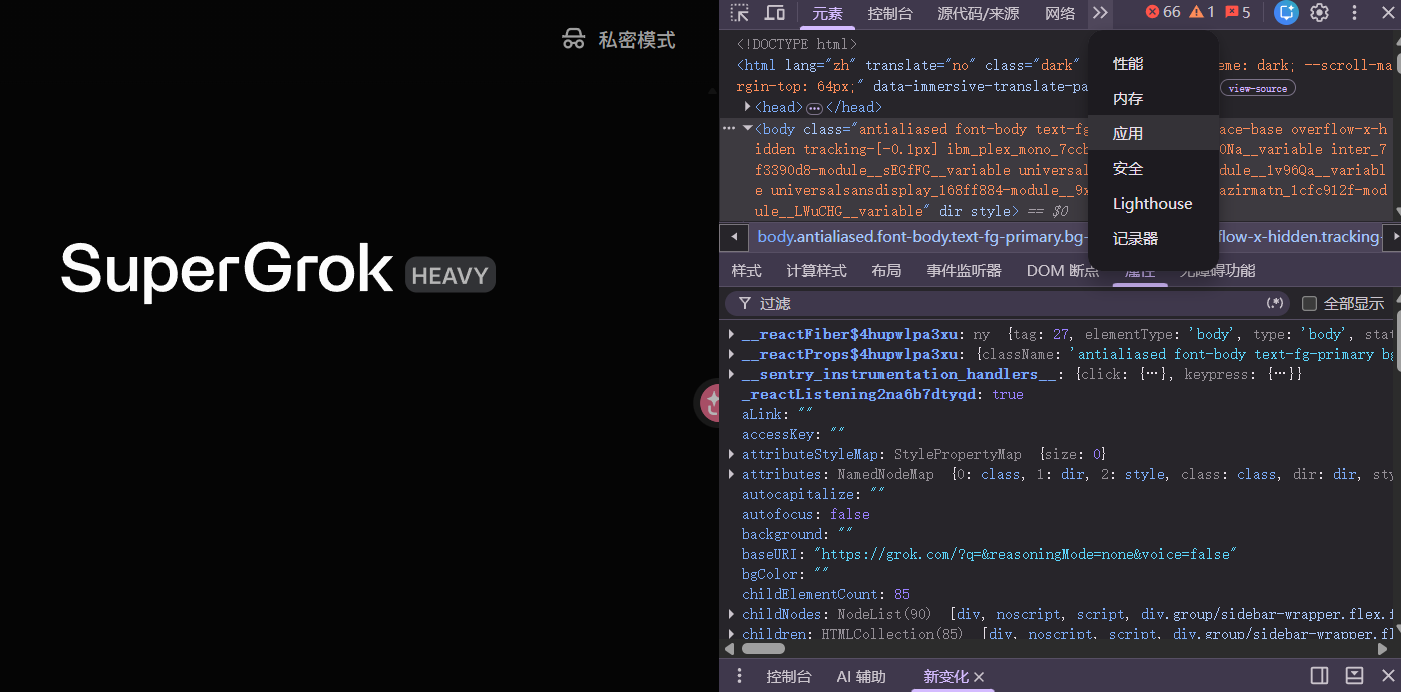Click the three-dot actions beside body node
Image resolution: width=1401 pixels, height=692 pixels.
[729, 129]
